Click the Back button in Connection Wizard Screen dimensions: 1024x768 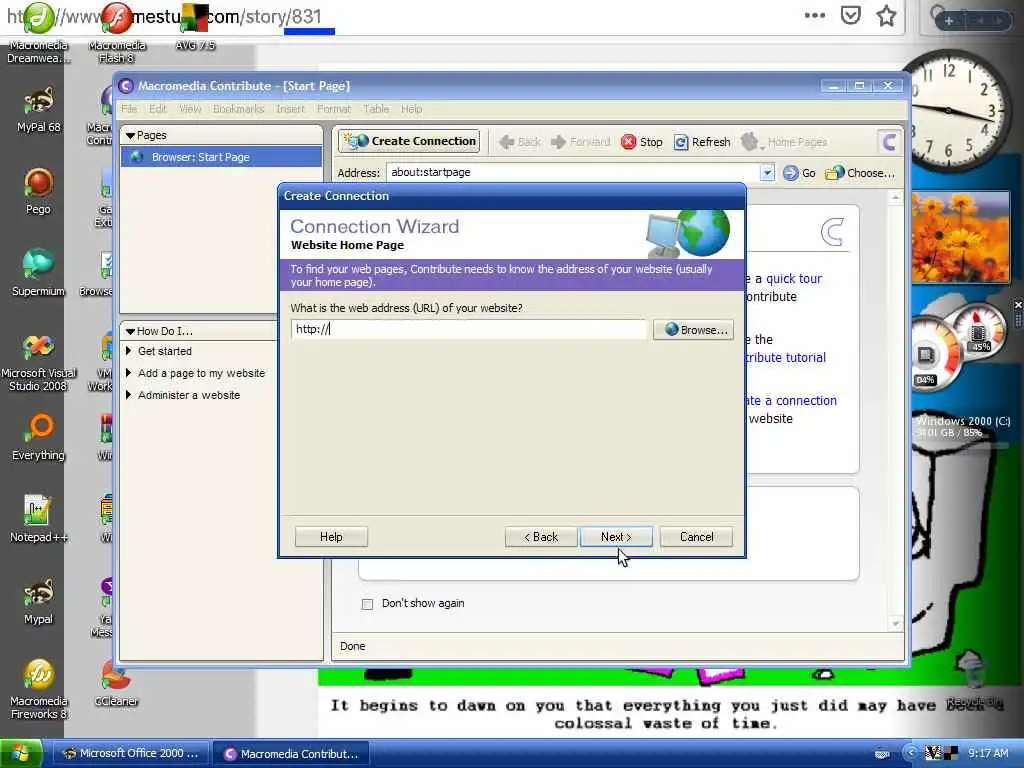(541, 537)
